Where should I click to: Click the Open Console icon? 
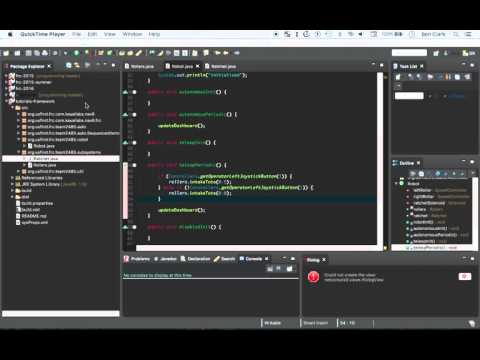pyautogui.click(x=289, y=268)
